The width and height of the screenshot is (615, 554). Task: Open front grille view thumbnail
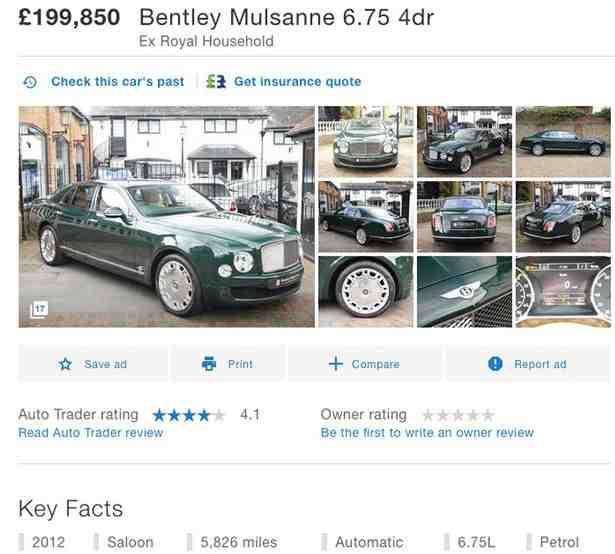pyautogui.click(x=366, y=141)
